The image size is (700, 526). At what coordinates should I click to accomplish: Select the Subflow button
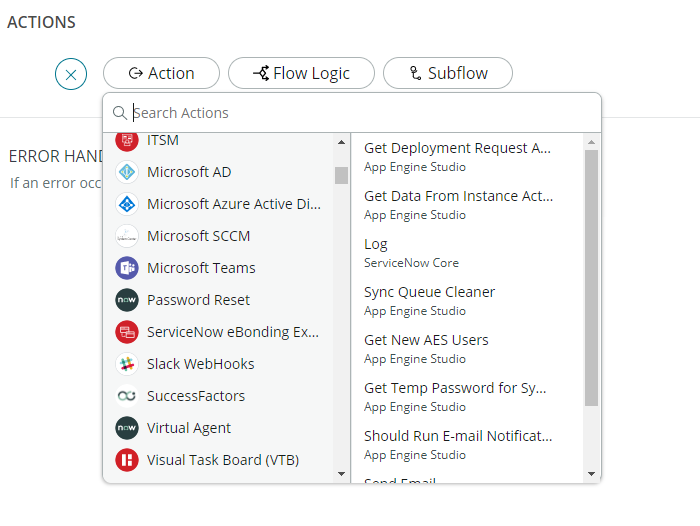(448, 73)
